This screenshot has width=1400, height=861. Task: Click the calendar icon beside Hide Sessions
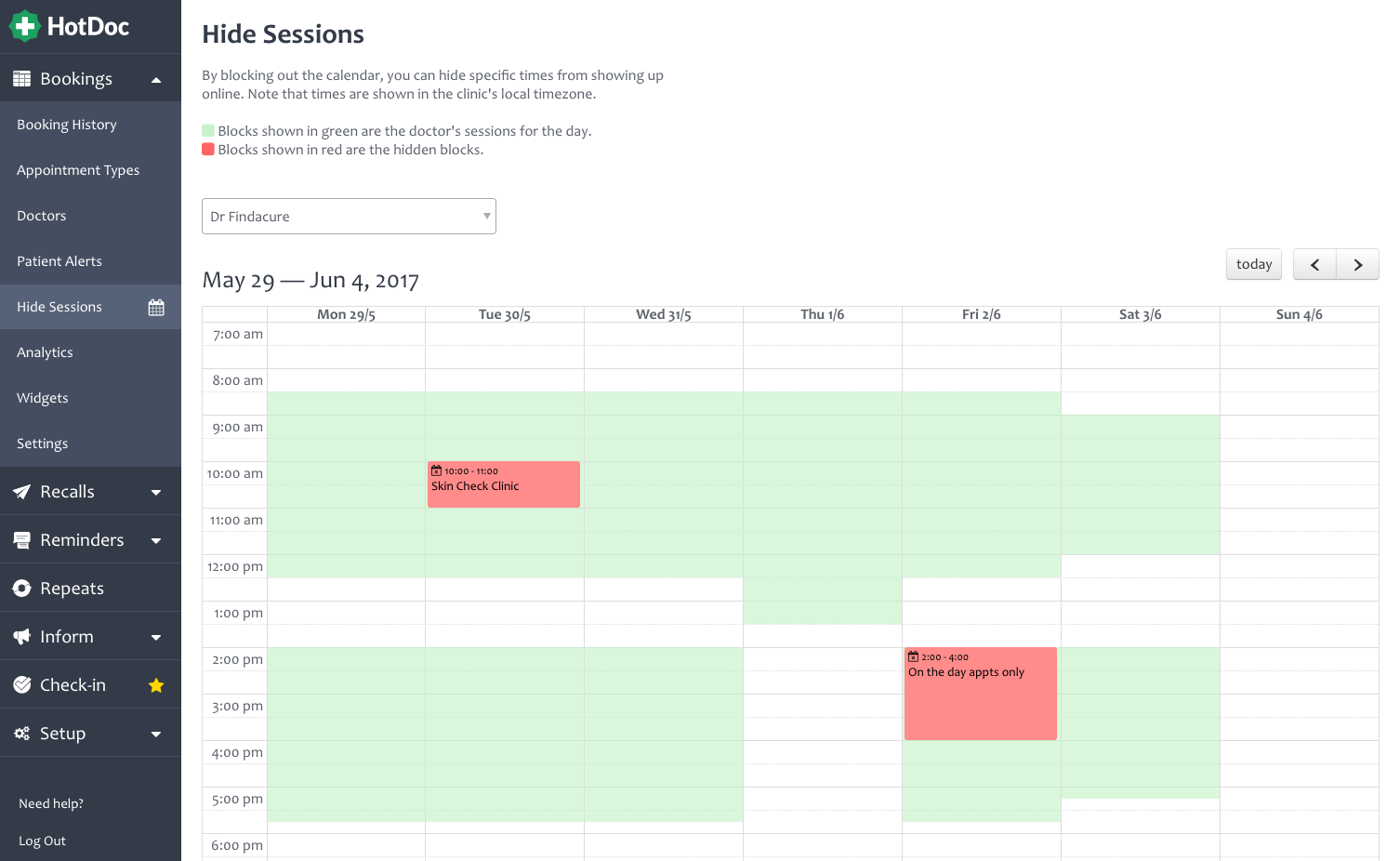[156, 307]
